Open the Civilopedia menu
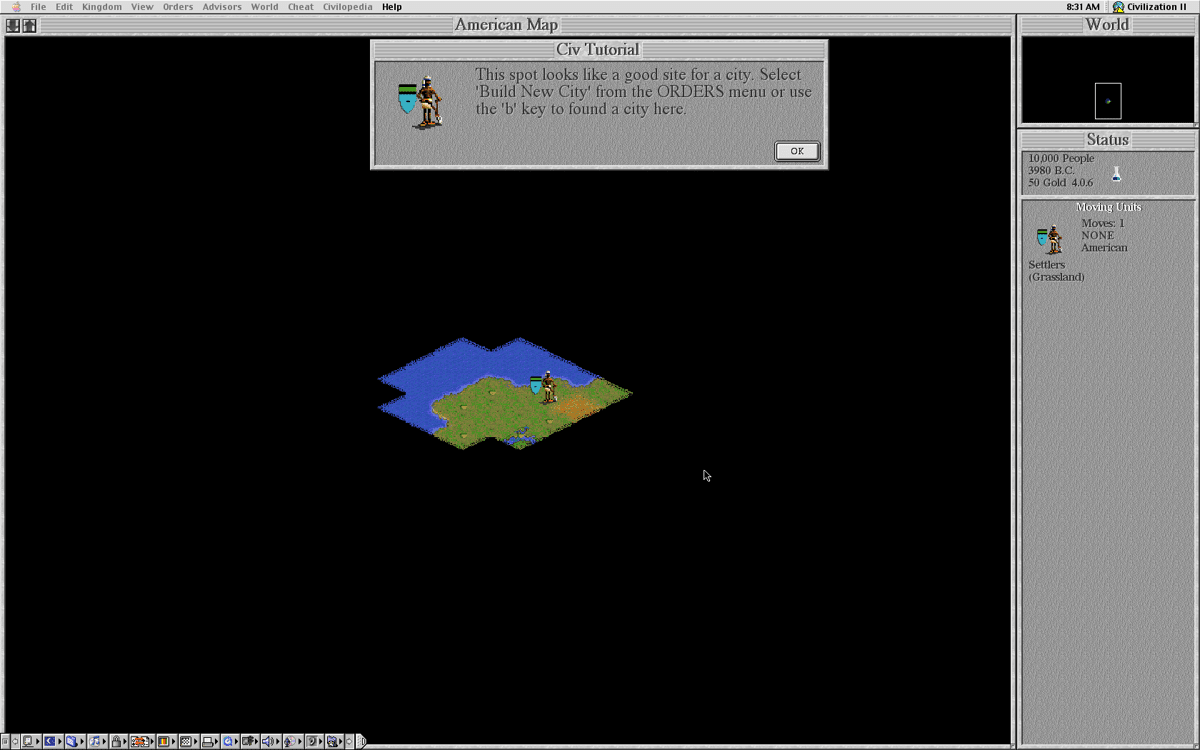Viewport: 1200px width, 750px height. (x=347, y=7)
